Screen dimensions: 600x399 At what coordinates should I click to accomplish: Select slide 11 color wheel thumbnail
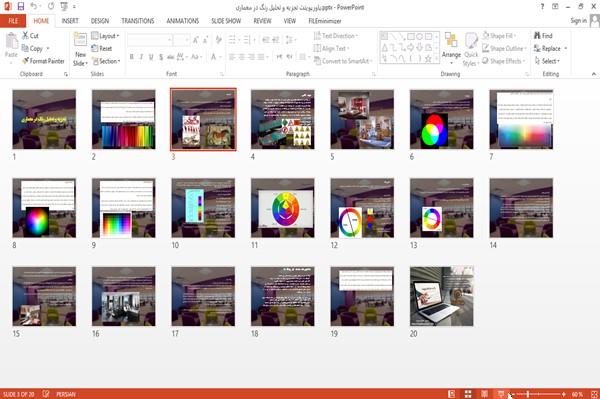282,208
